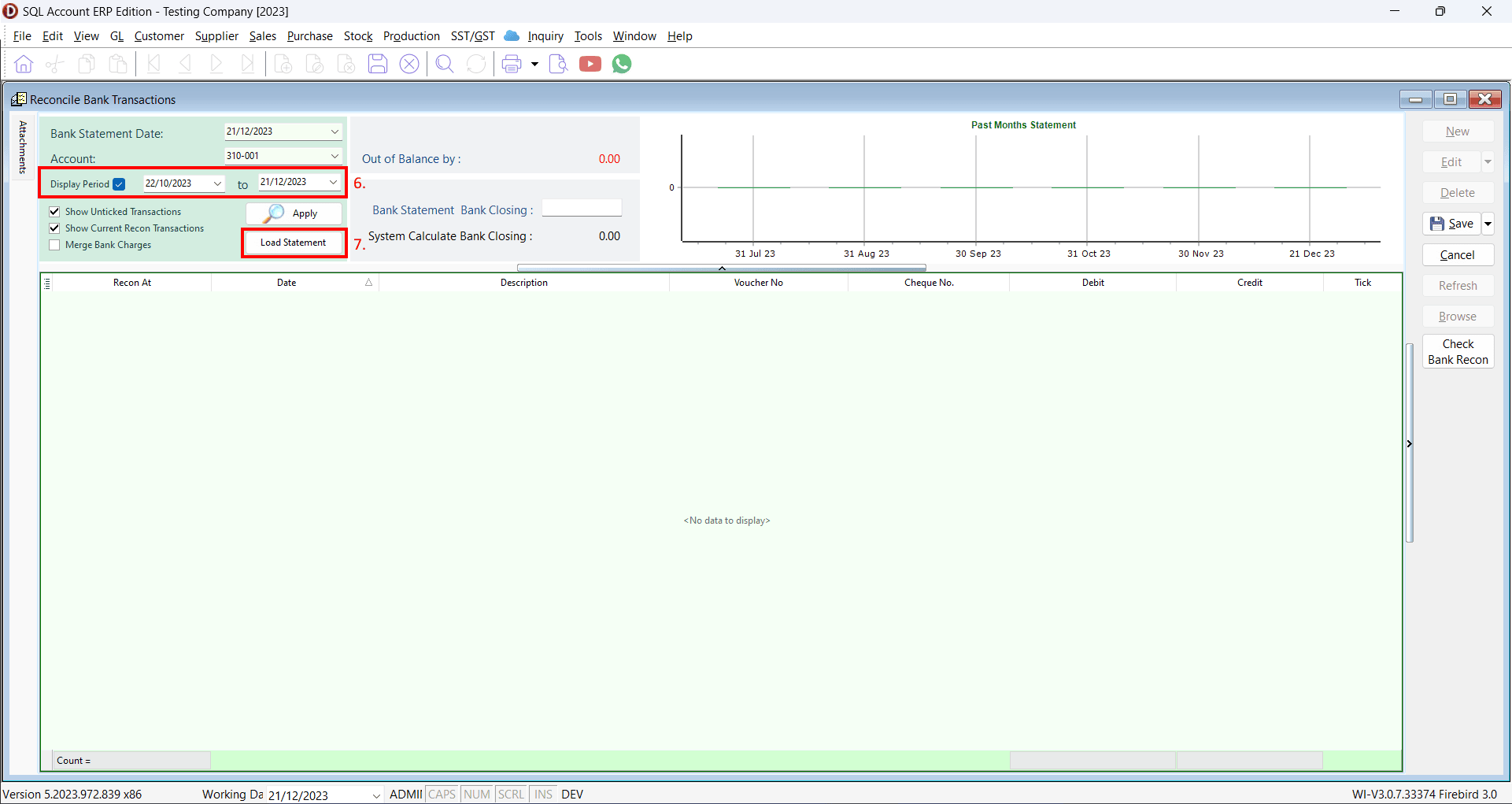Open the SST/GST menu
The height and width of the screenshot is (804, 1512).
[472, 36]
